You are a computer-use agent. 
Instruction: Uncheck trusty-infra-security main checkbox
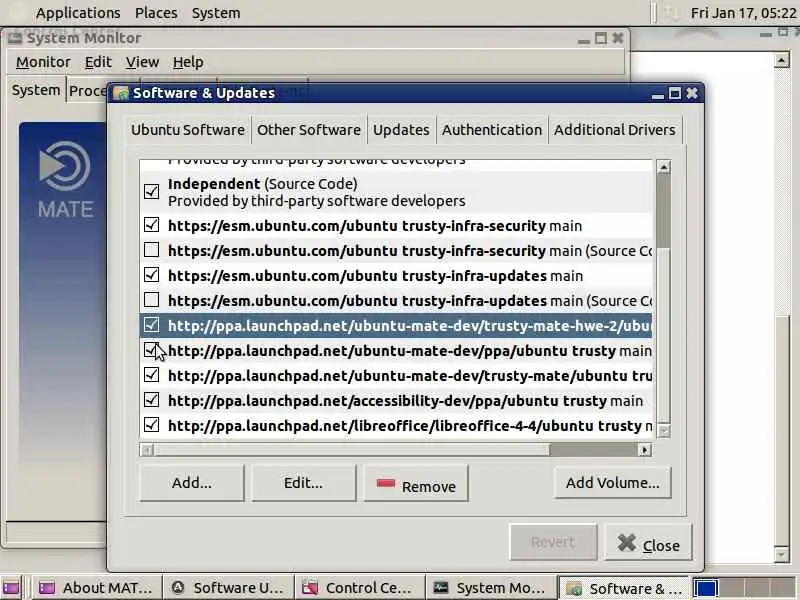[x=152, y=225]
